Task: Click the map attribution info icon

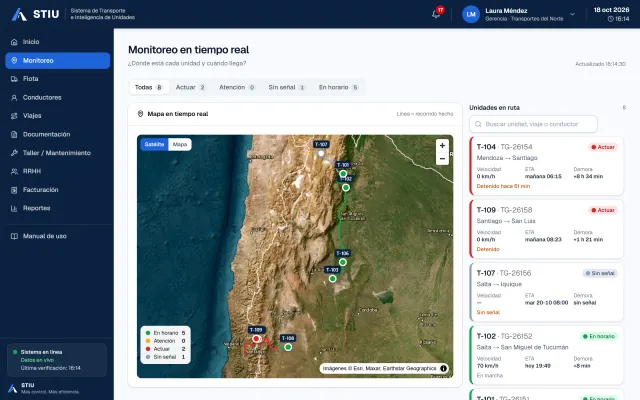Action: tap(443, 368)
